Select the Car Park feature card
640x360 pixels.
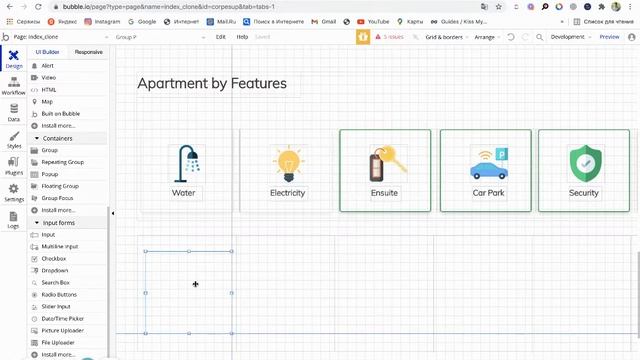click(486, 171)
